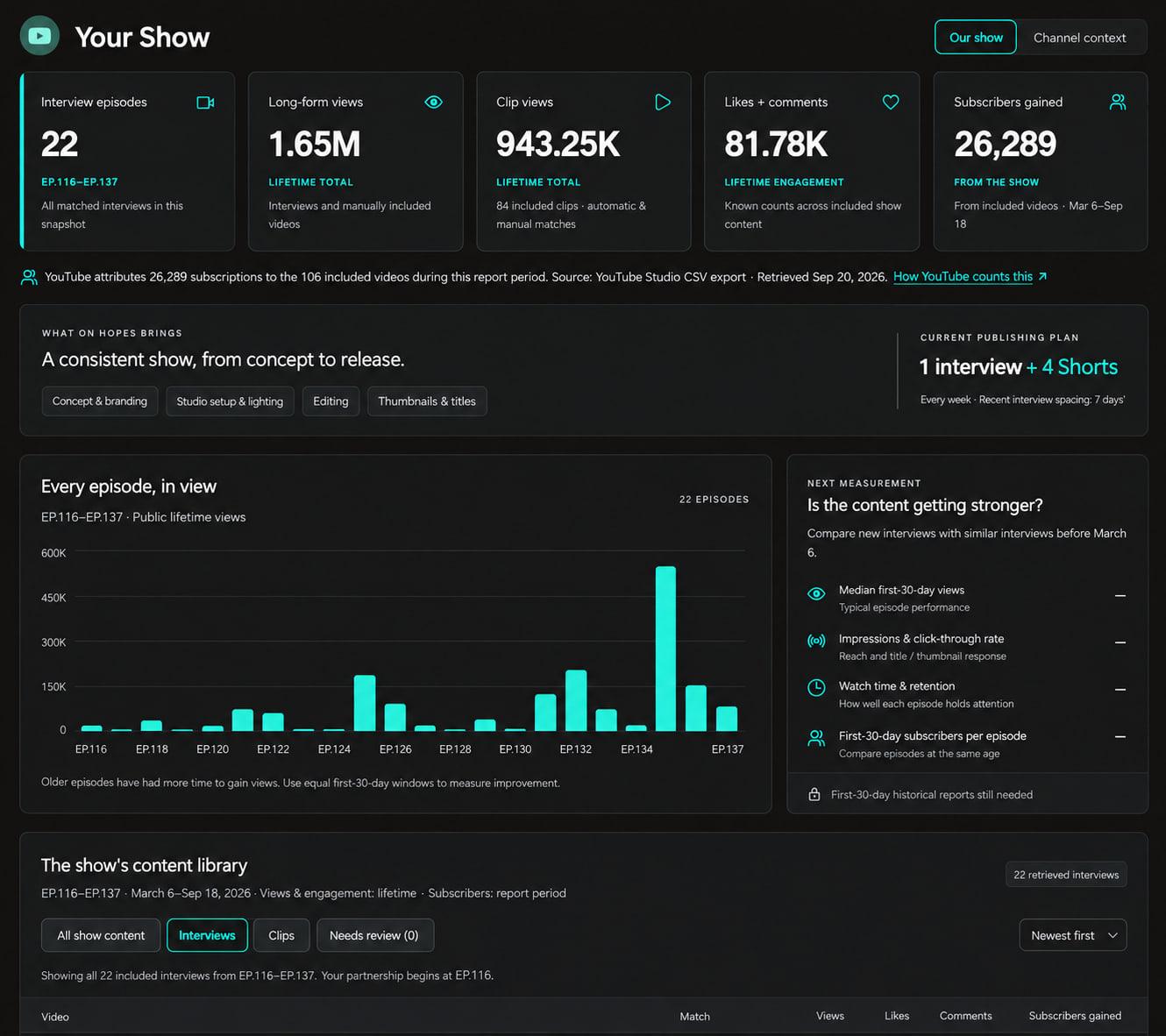Expand the Median first-30-day views row dash
The image size is (1166, 1036).
coord(1120,596)
